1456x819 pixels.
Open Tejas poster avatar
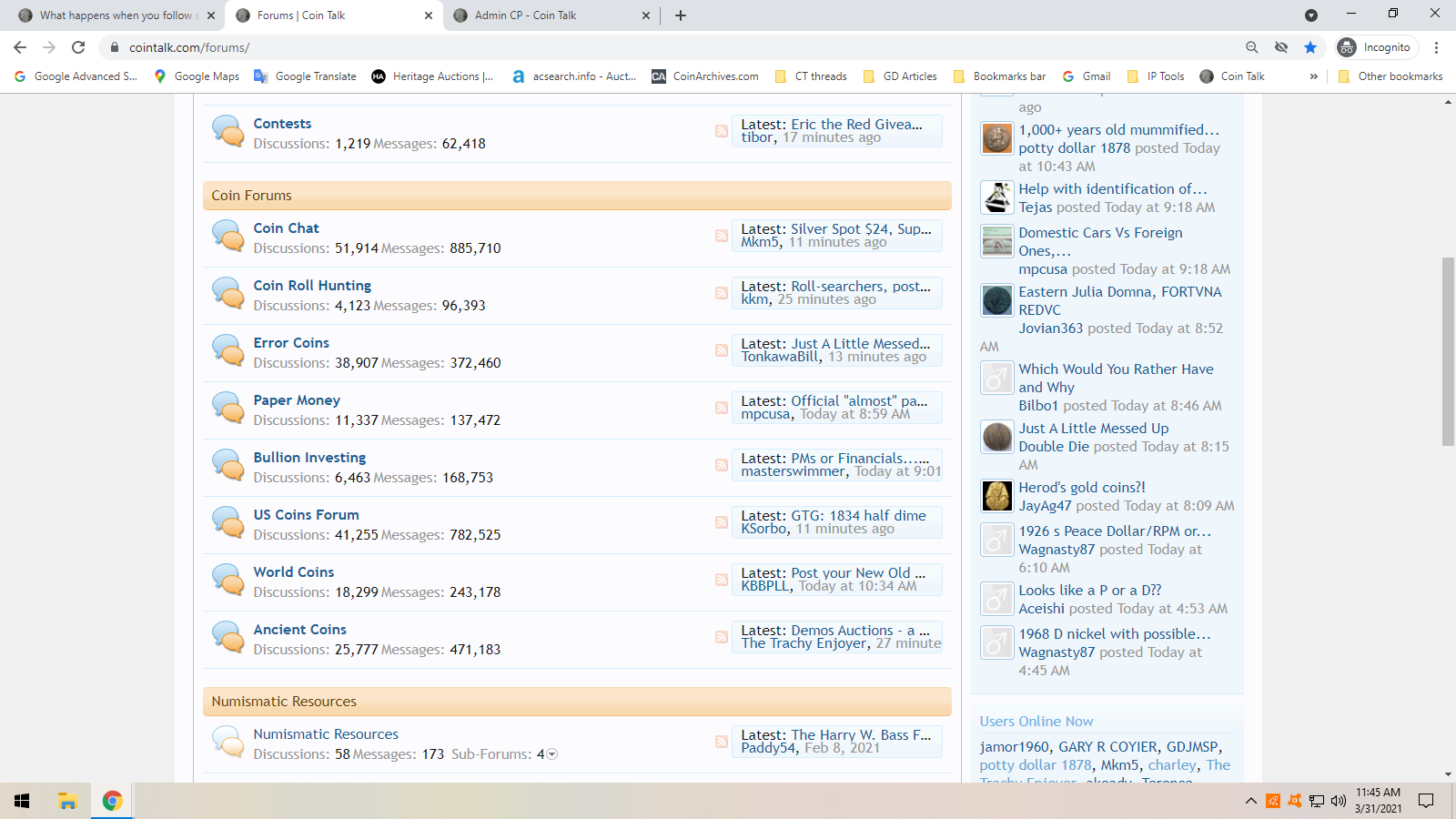996,197
